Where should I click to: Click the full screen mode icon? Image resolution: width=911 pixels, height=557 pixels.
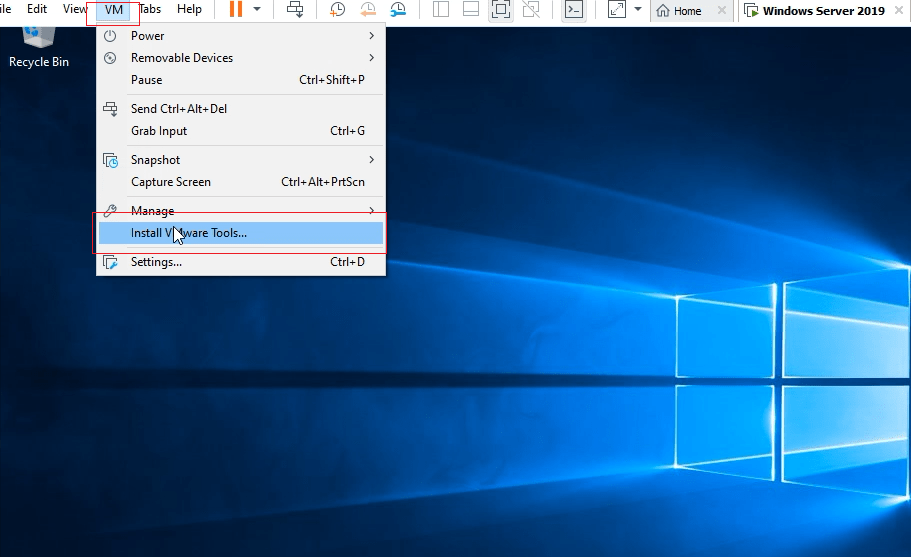[x=501, y=9]
